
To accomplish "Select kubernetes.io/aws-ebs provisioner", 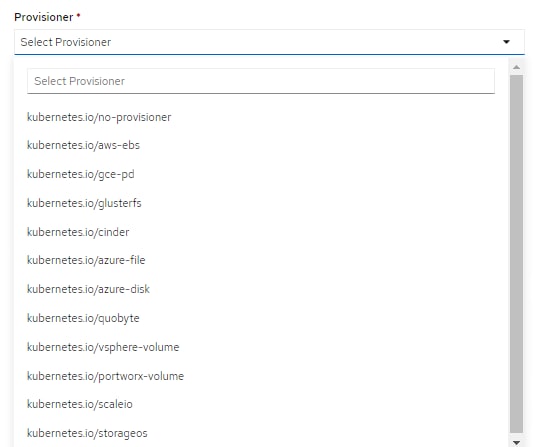I will pyautogui.click(x=83, y=145).
